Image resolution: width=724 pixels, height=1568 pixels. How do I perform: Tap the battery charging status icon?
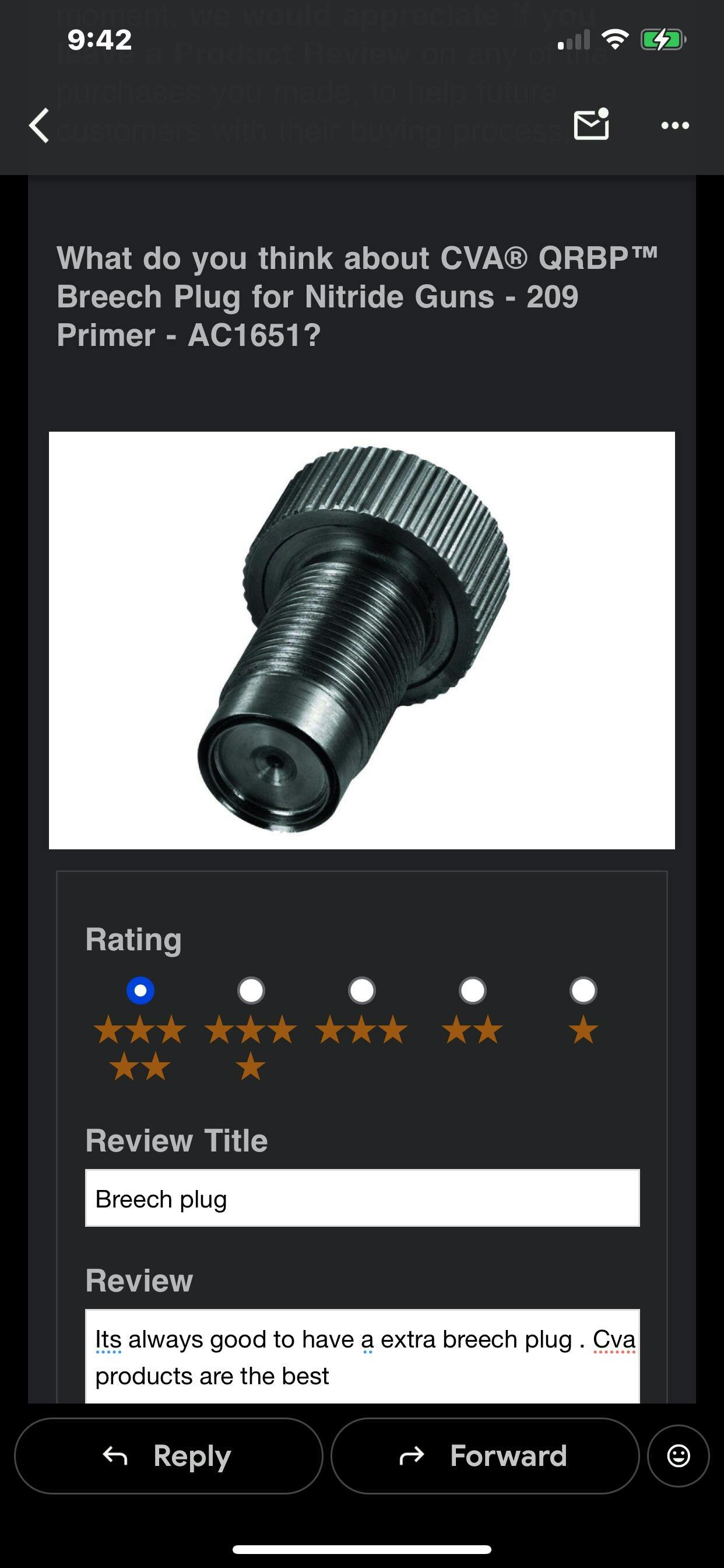[x=663, y=40]
